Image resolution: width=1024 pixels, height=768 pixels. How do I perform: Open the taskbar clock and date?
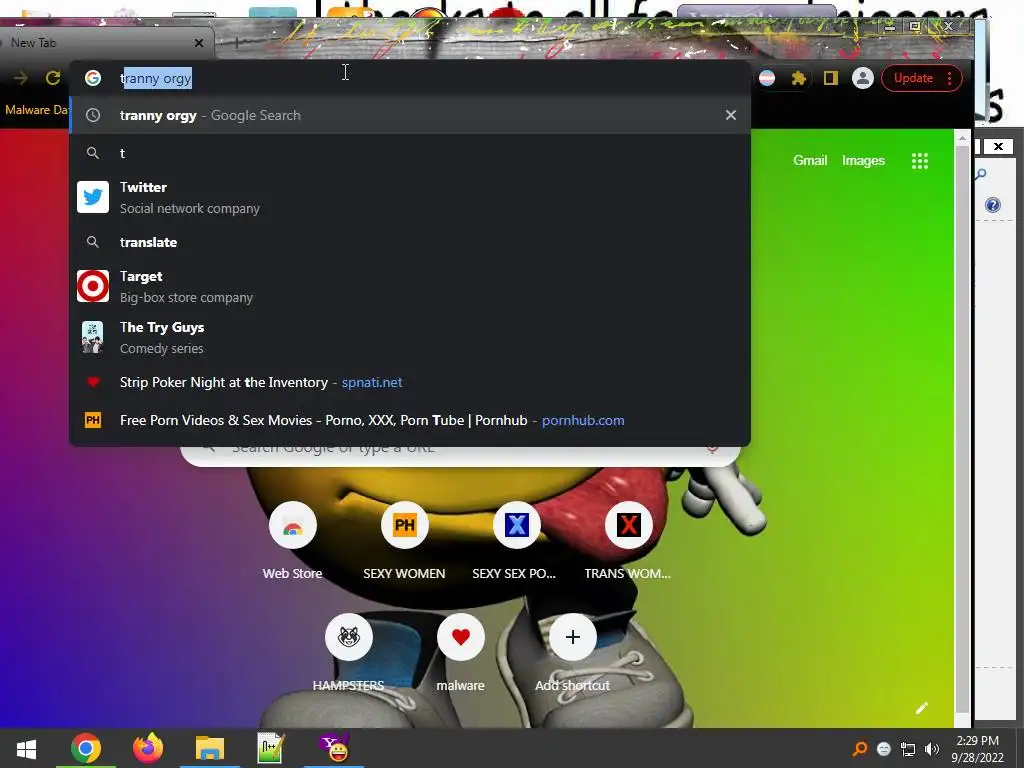(977, 749)
